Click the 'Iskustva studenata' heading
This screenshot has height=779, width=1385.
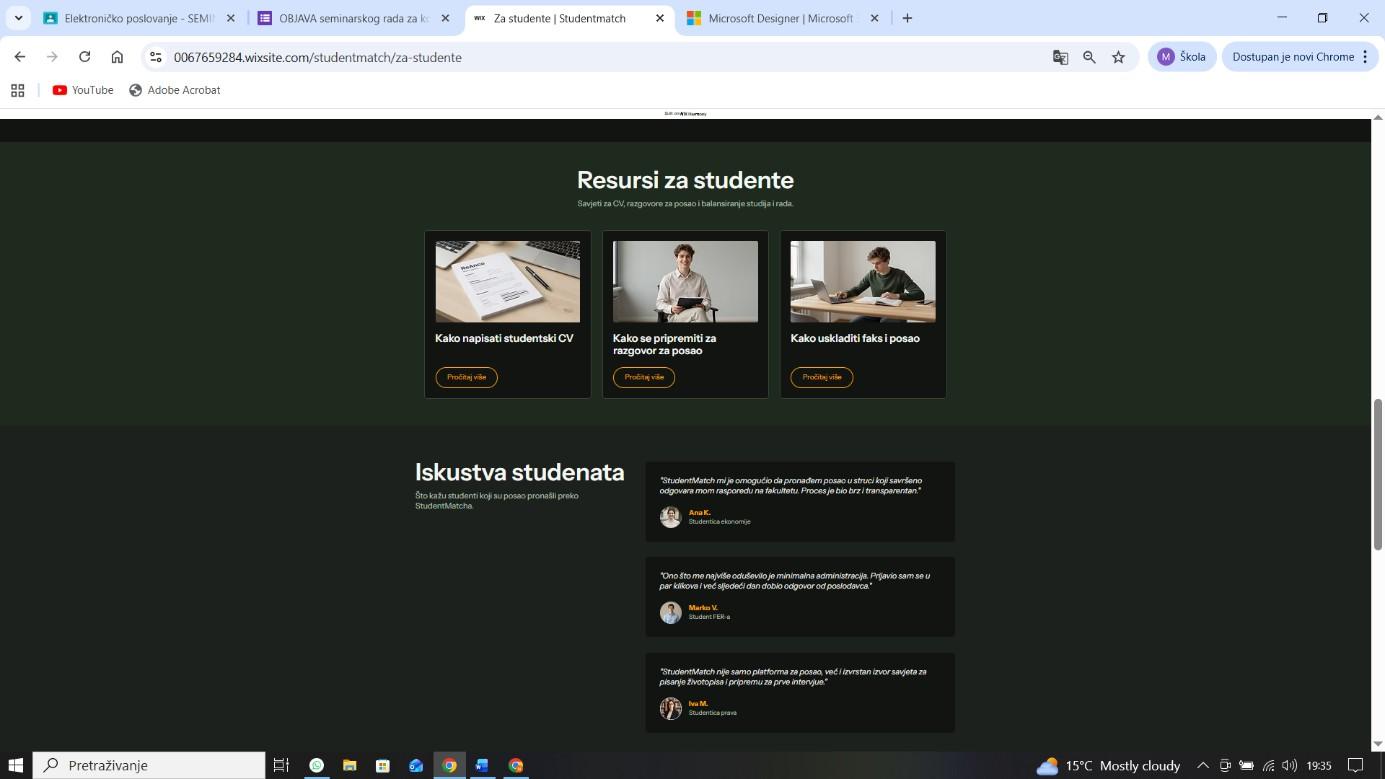[519, 472]
